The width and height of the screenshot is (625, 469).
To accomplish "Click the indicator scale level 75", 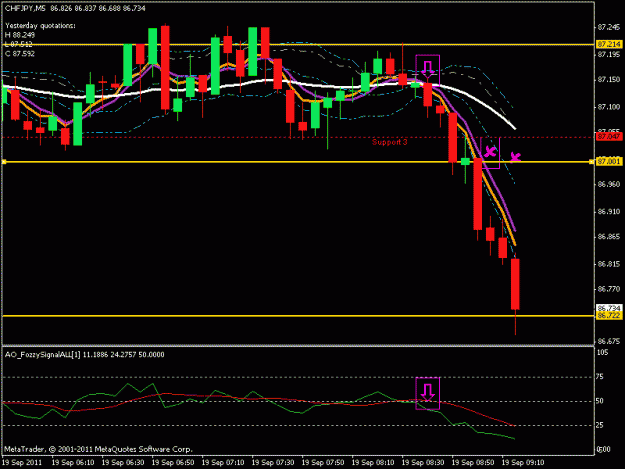I will (x=600, y=377).
